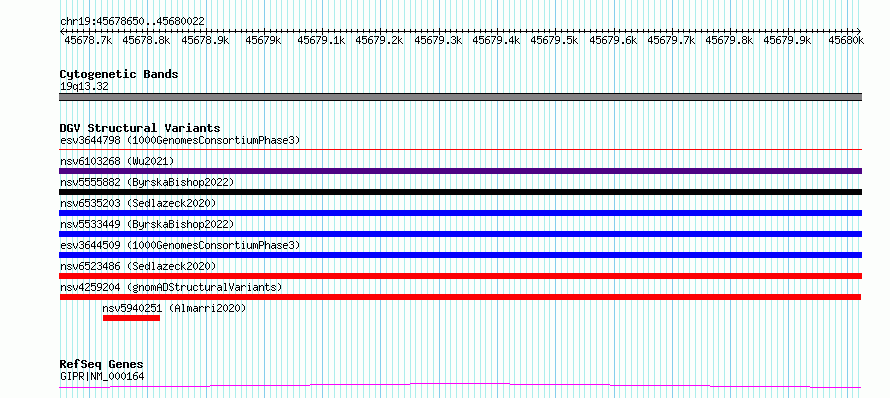Click the 45680k ruler tick label
The height and width of the screenshot is (398, 890).
click(x=846, y=40)
